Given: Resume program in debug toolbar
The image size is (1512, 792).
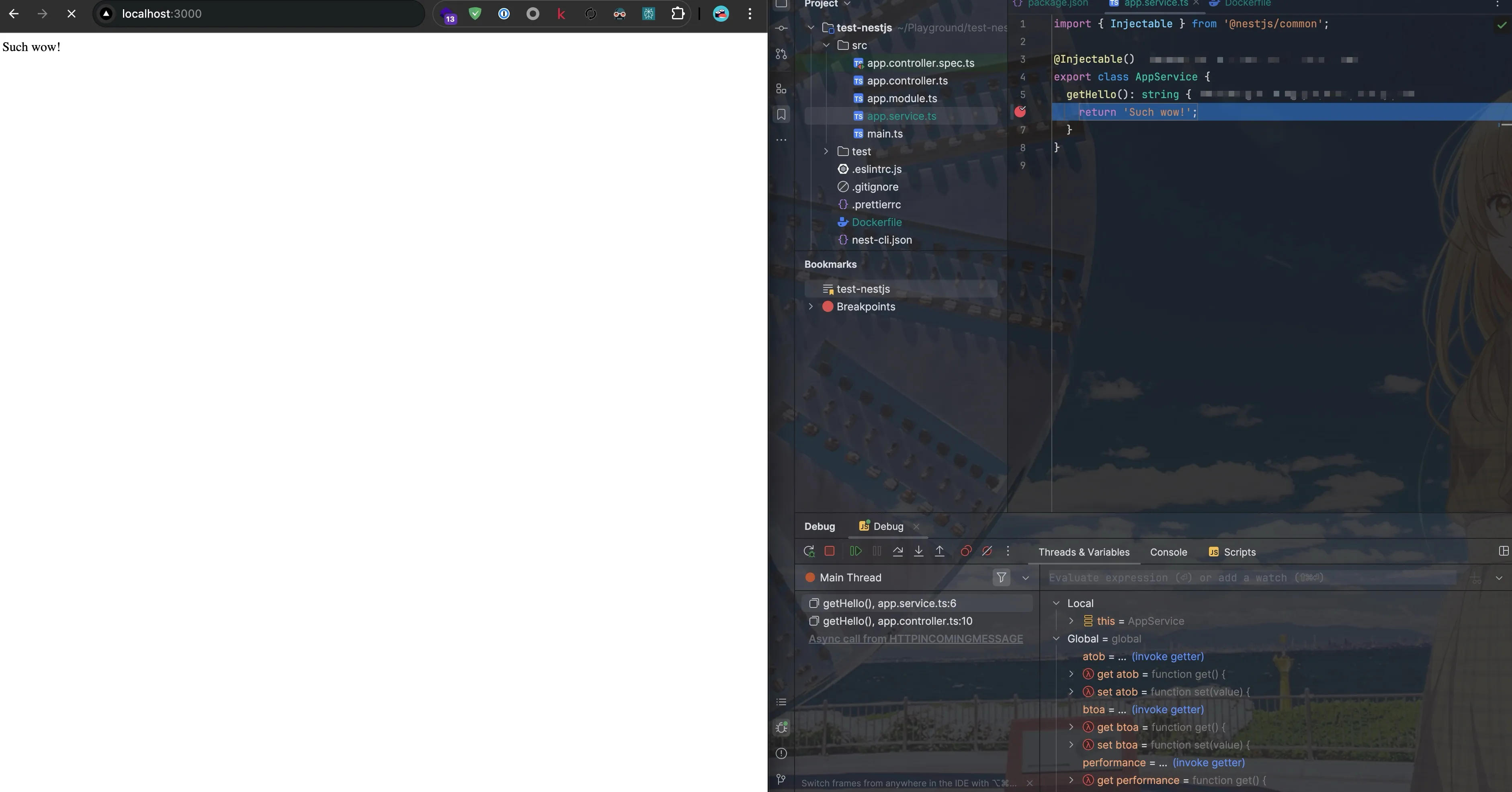Looking at the screenshot, I should 856,551.
